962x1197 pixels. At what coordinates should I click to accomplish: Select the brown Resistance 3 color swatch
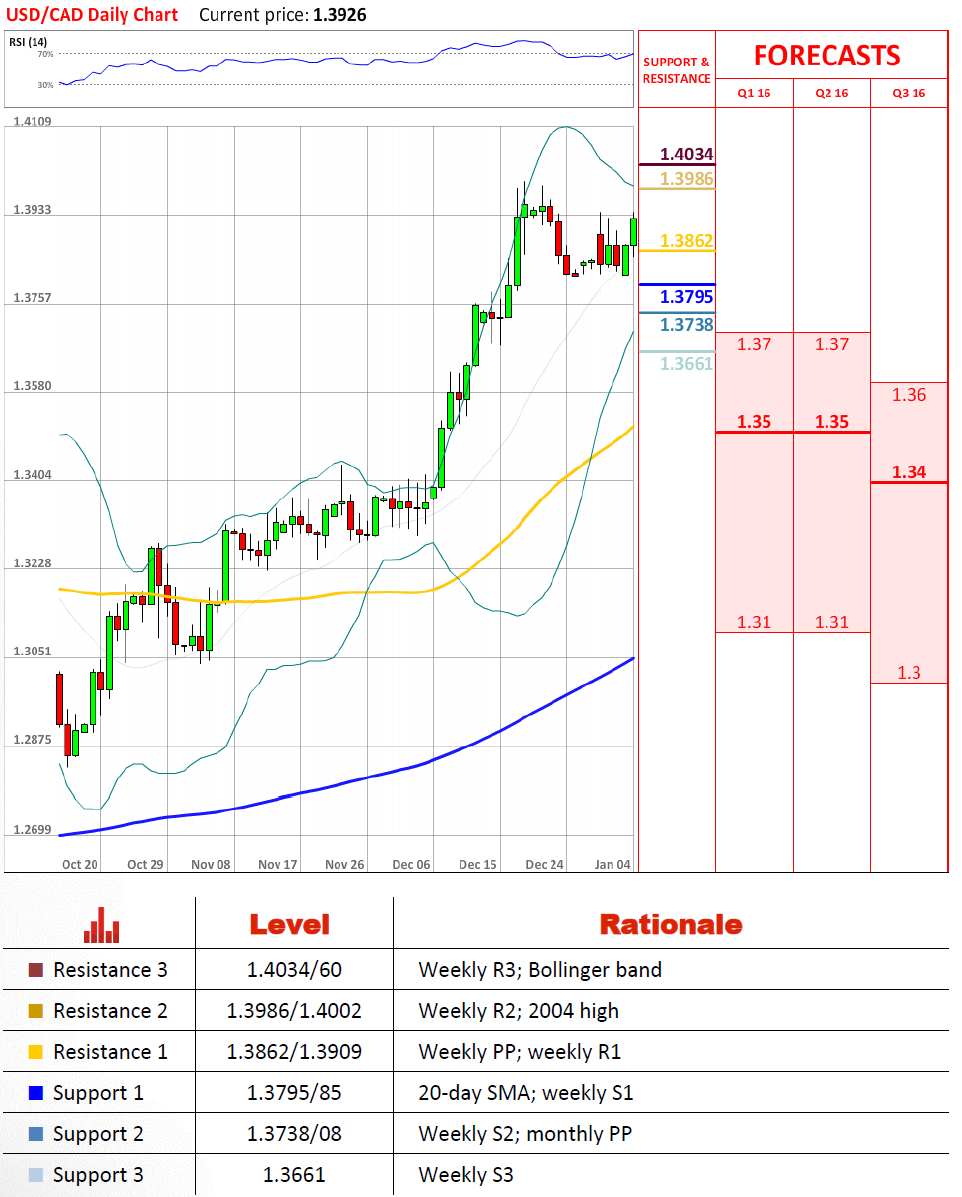click(36, 970)
